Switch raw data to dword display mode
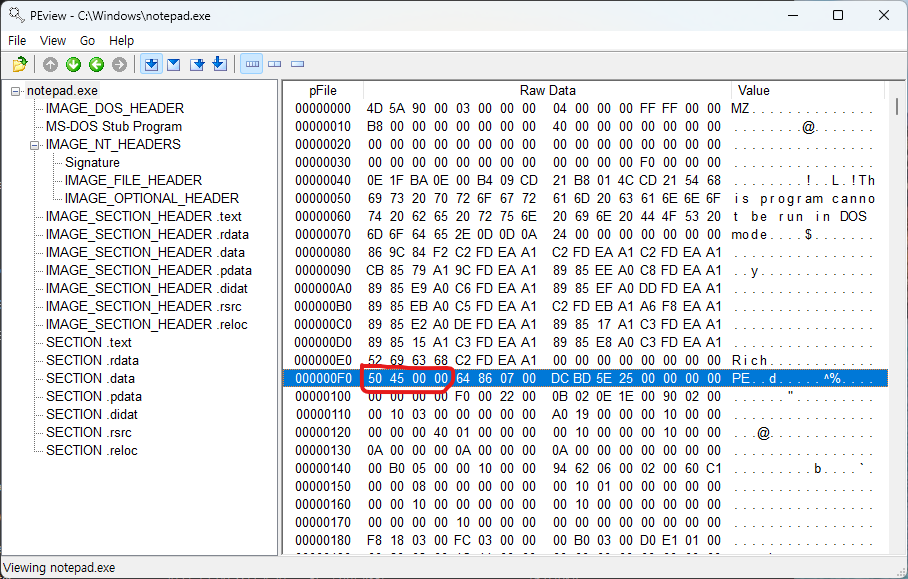 tap(297, 64)
